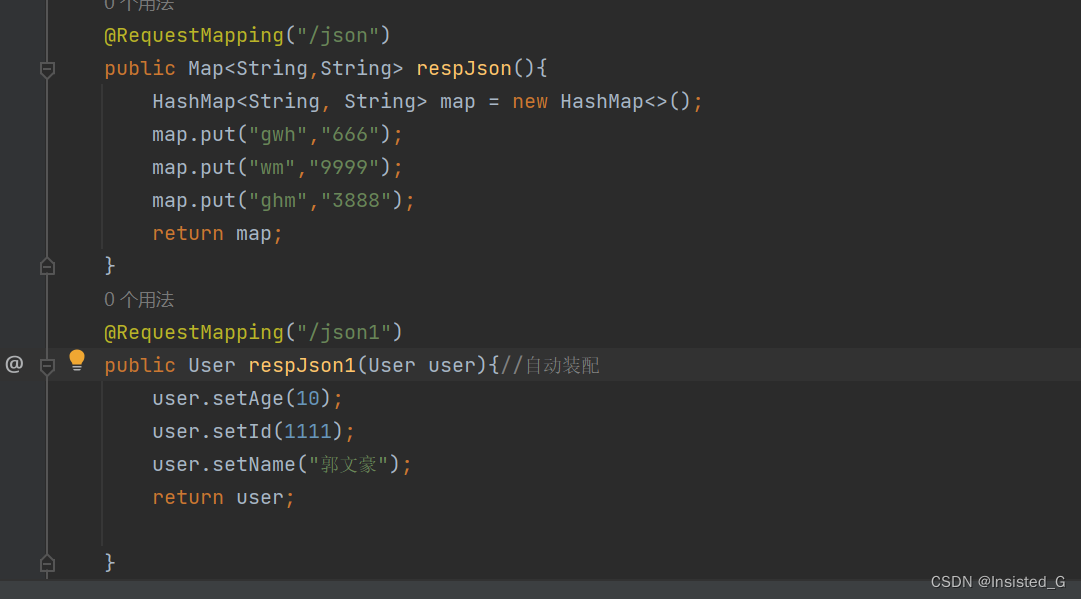Click the yellow lightbulb intention icon
Image resolution: width=1081 pixels, height=599 pixels.
pyautogui.click(x=77, y=361)
